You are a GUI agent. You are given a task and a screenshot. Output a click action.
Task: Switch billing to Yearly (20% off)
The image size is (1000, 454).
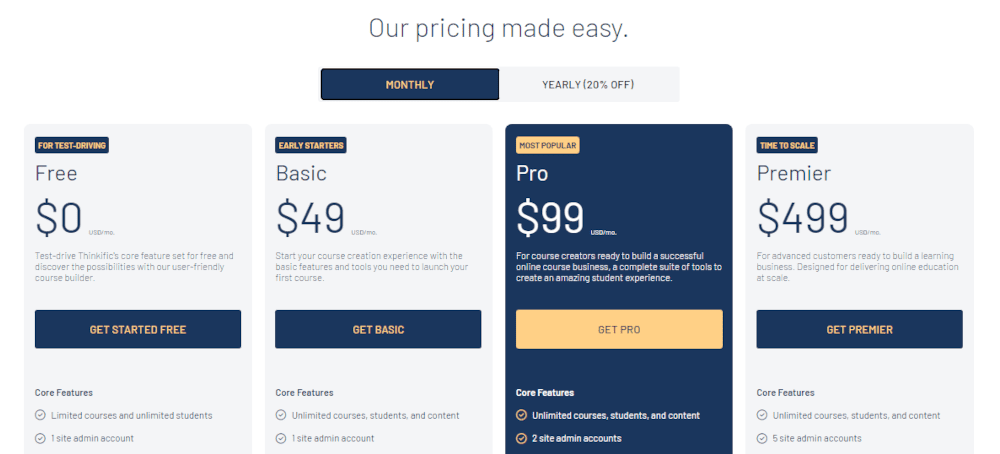(x=588, y=84)
